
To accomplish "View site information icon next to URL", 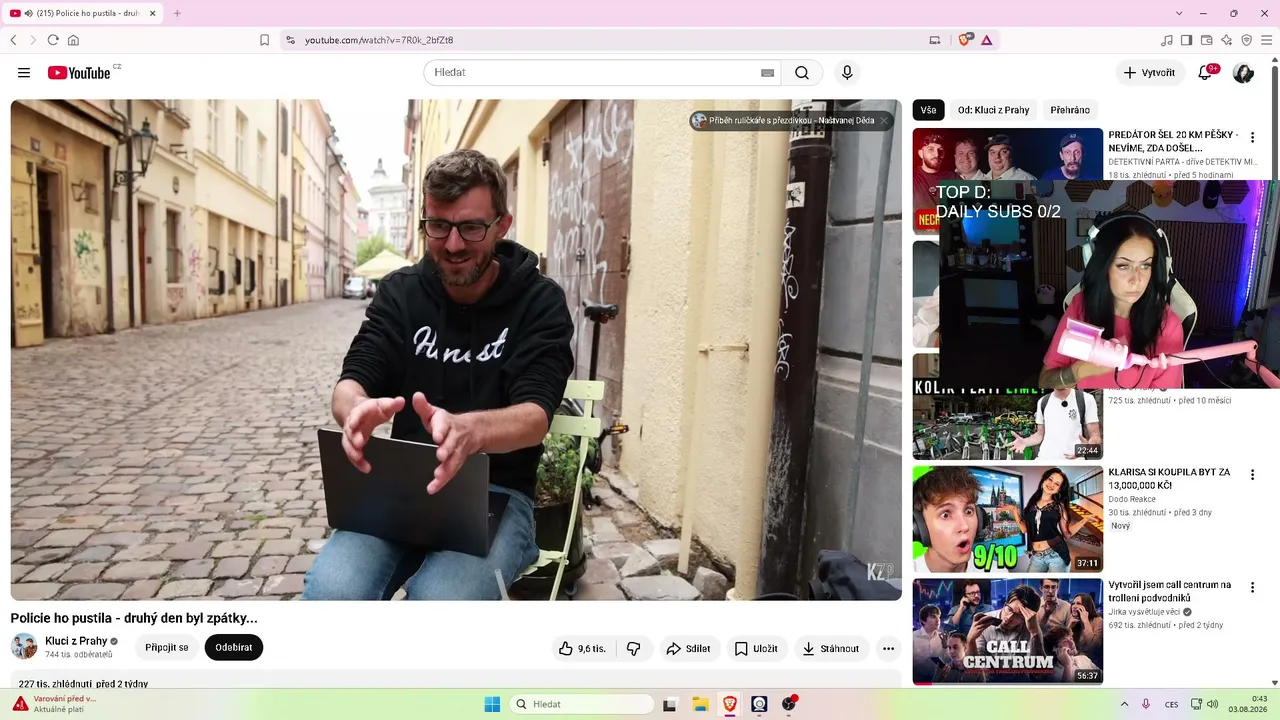I will 290,40.
